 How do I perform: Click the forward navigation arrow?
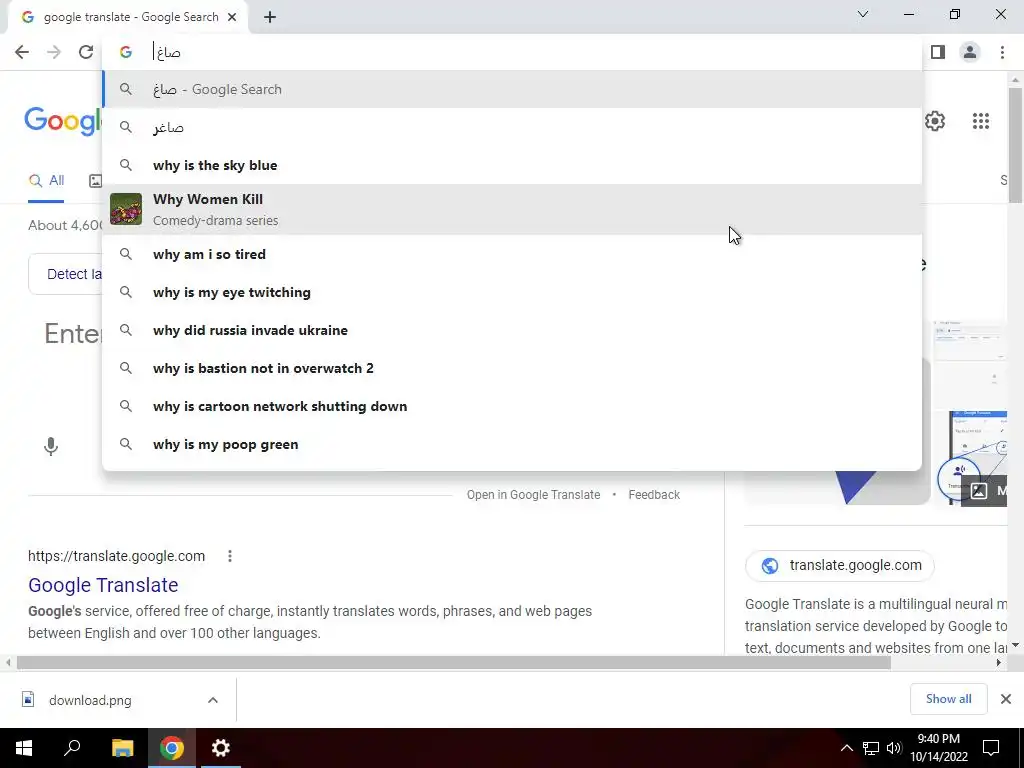pyautogui.click(x=54, y=52)
